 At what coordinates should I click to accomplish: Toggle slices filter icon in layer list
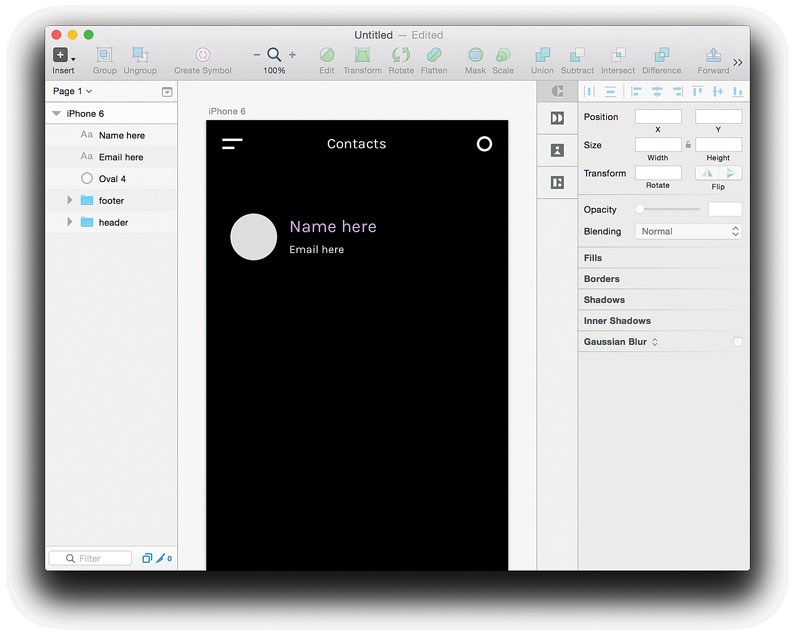(163, 558)
